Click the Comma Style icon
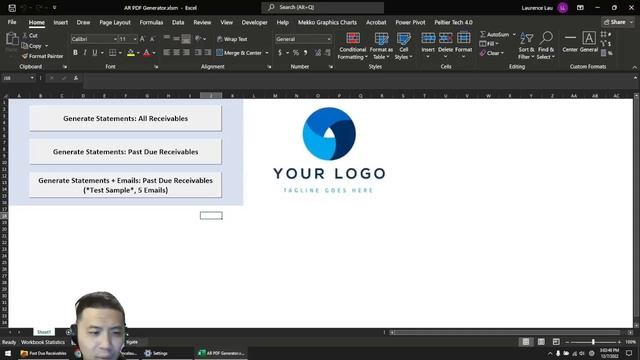The height and width of the screenshot is (360, 640). coord(305,53)
